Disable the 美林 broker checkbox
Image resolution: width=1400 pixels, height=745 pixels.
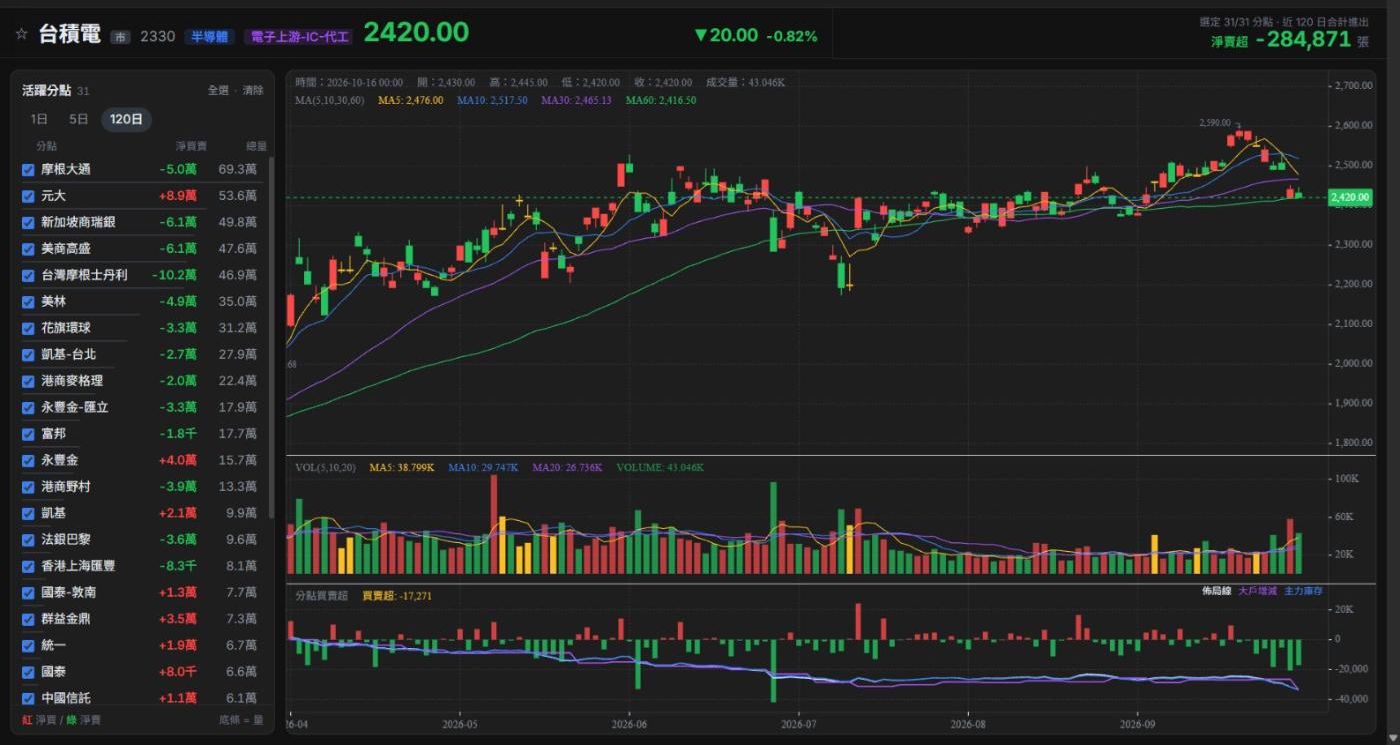pos(28,302)
